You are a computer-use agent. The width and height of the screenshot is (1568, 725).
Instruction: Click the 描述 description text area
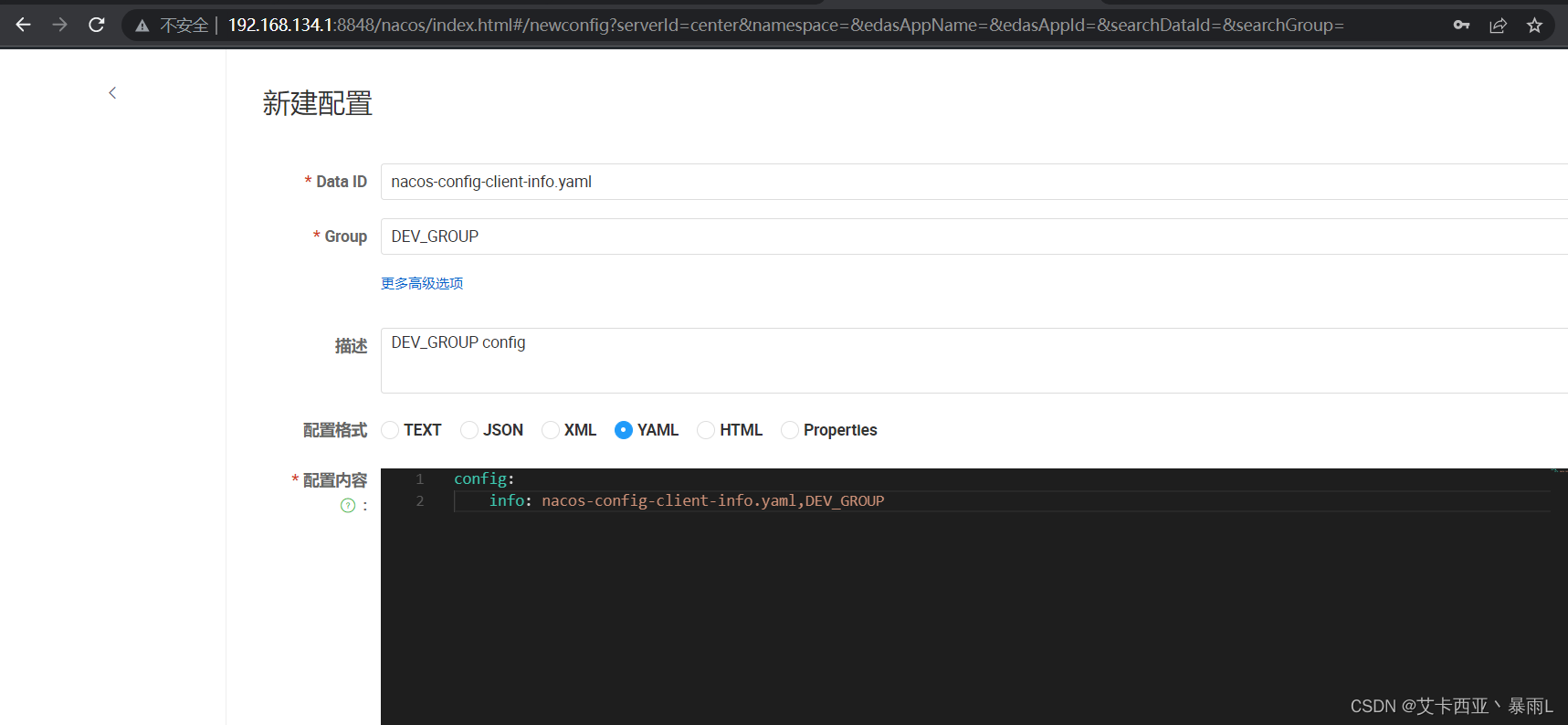coord(974,361)
